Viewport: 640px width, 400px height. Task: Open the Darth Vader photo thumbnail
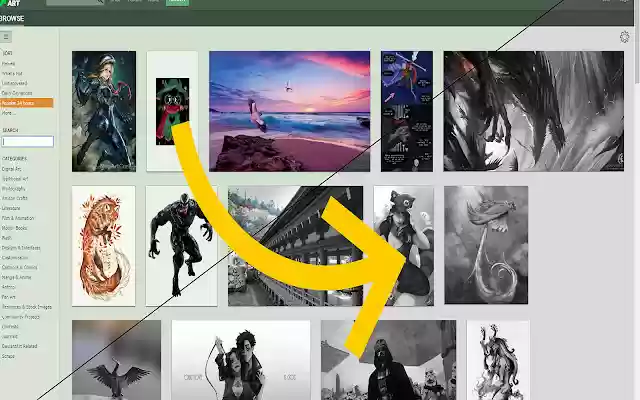pyautogui.click(x=389, y=360)
